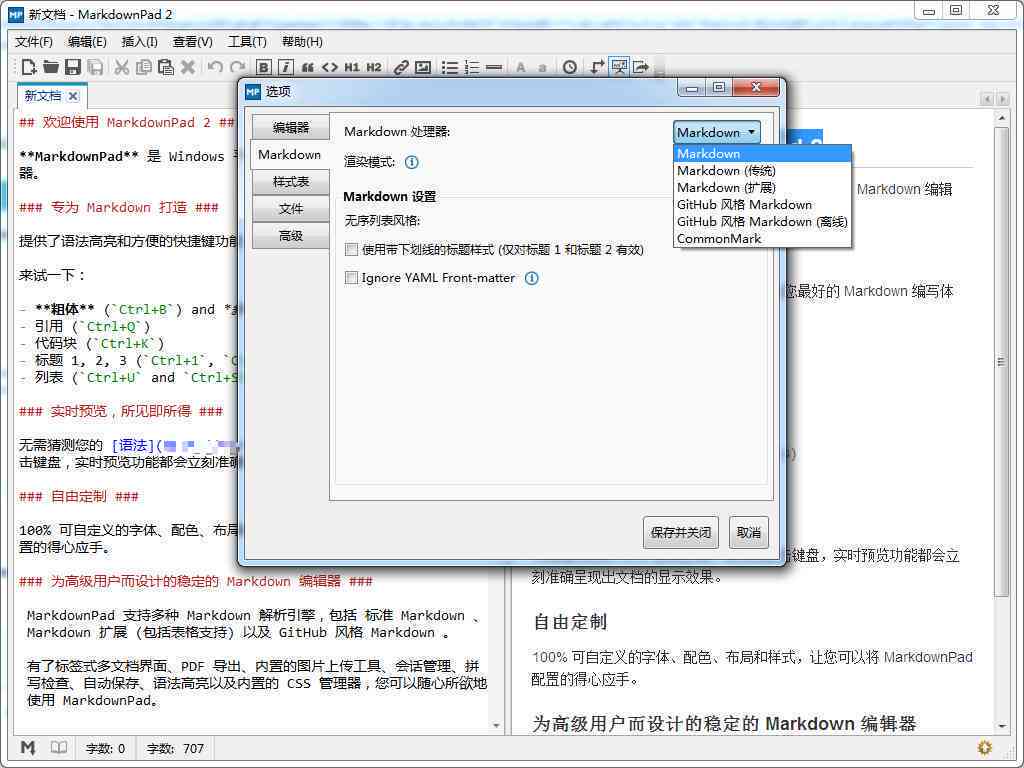The width and height of the screenshot is (1024, 768).
Task: Click the Copy icon in toolbar
Action: pyautogui.click(x=144, y=67)
